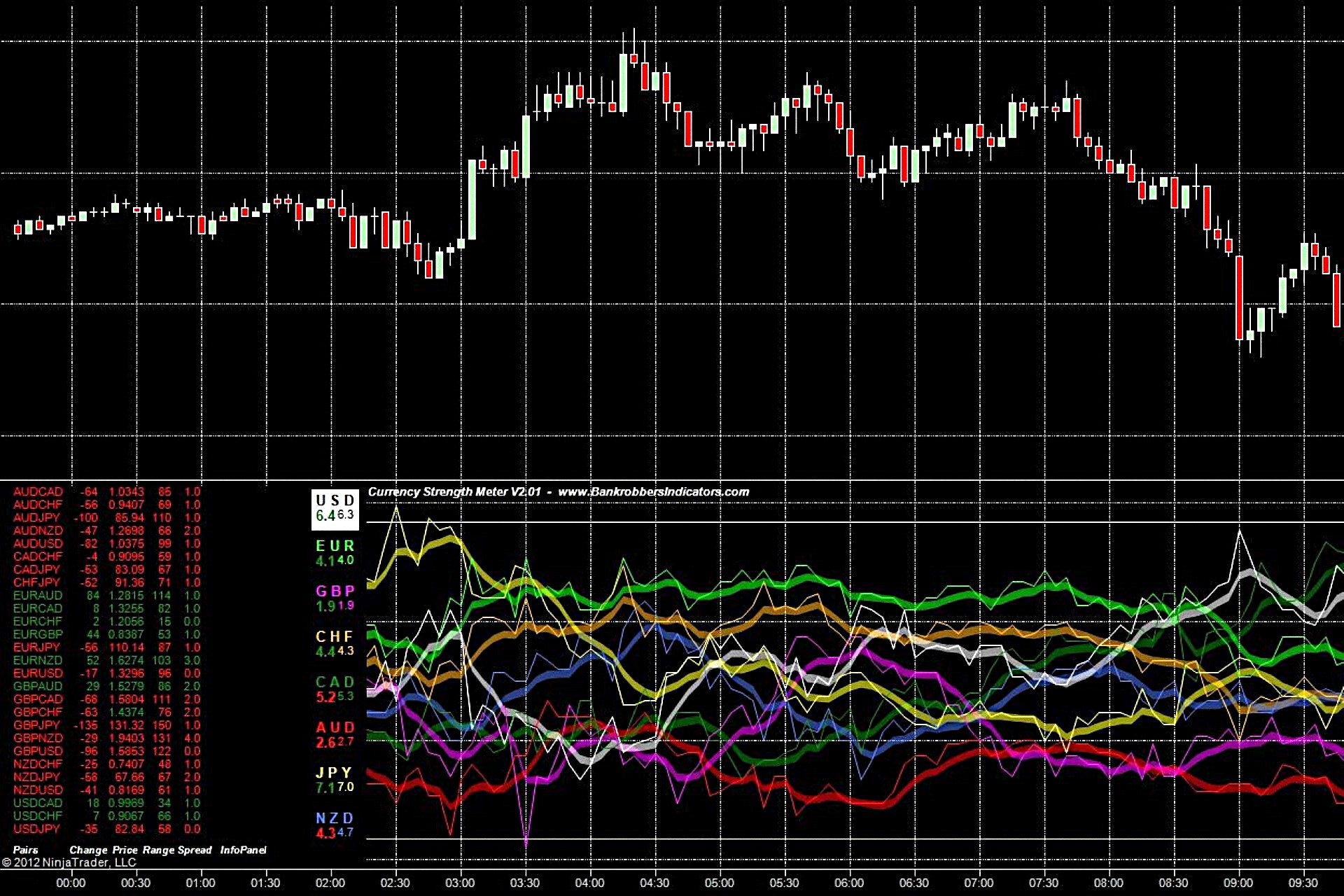
Task: Click the AUDJPY change value -100
Action: click(x=87, y=518)
